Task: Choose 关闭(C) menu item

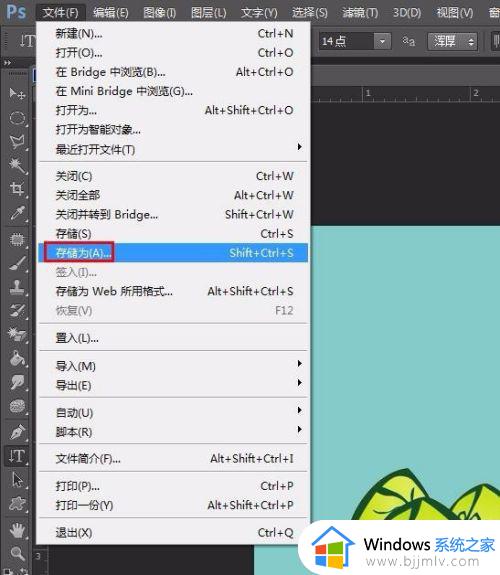Action: pos(173,176)
